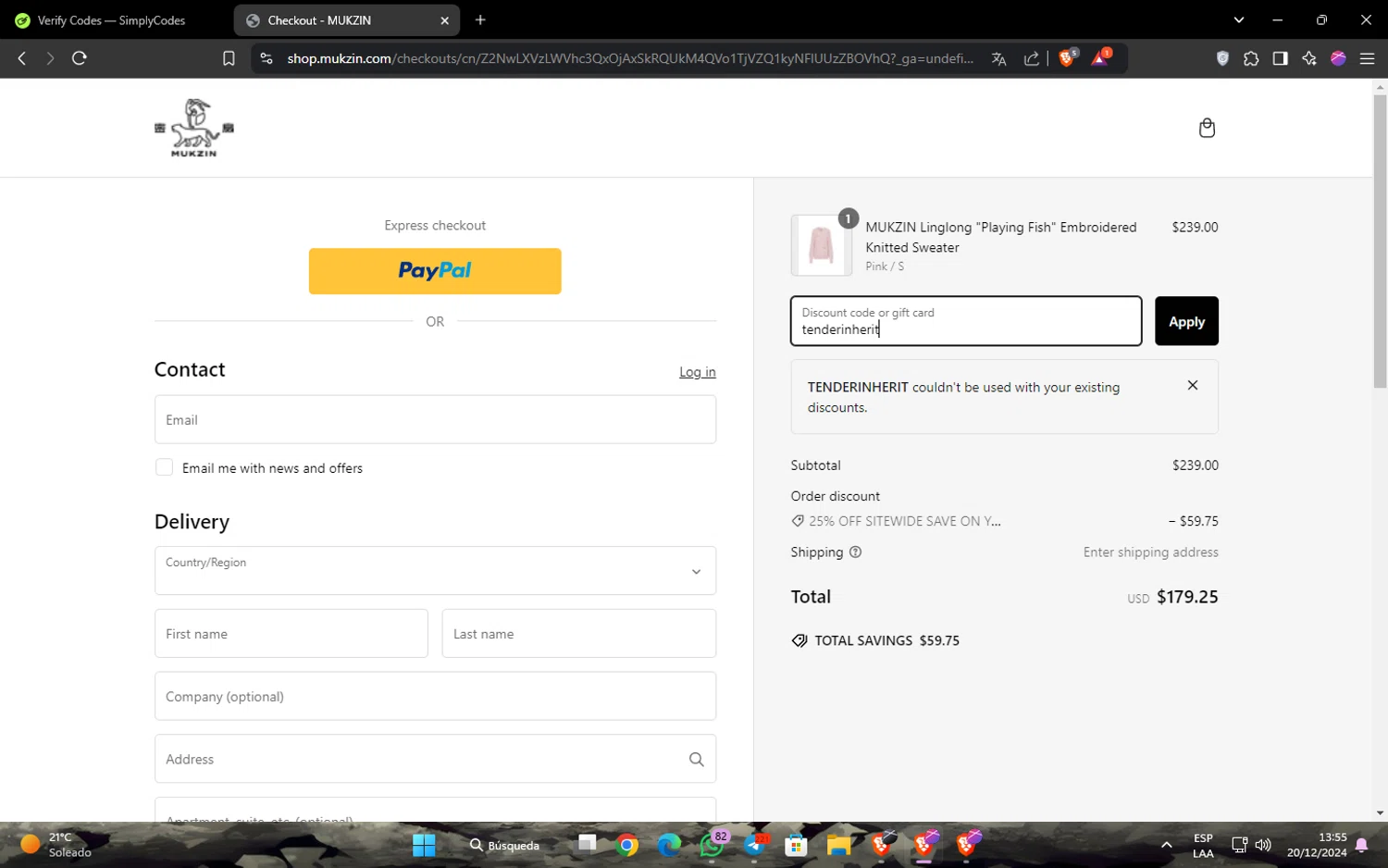Image resolution: width=1388 pixels, height=868 pixels.
Task: Open the Brave VPN shield icon
Action: 1222,58
